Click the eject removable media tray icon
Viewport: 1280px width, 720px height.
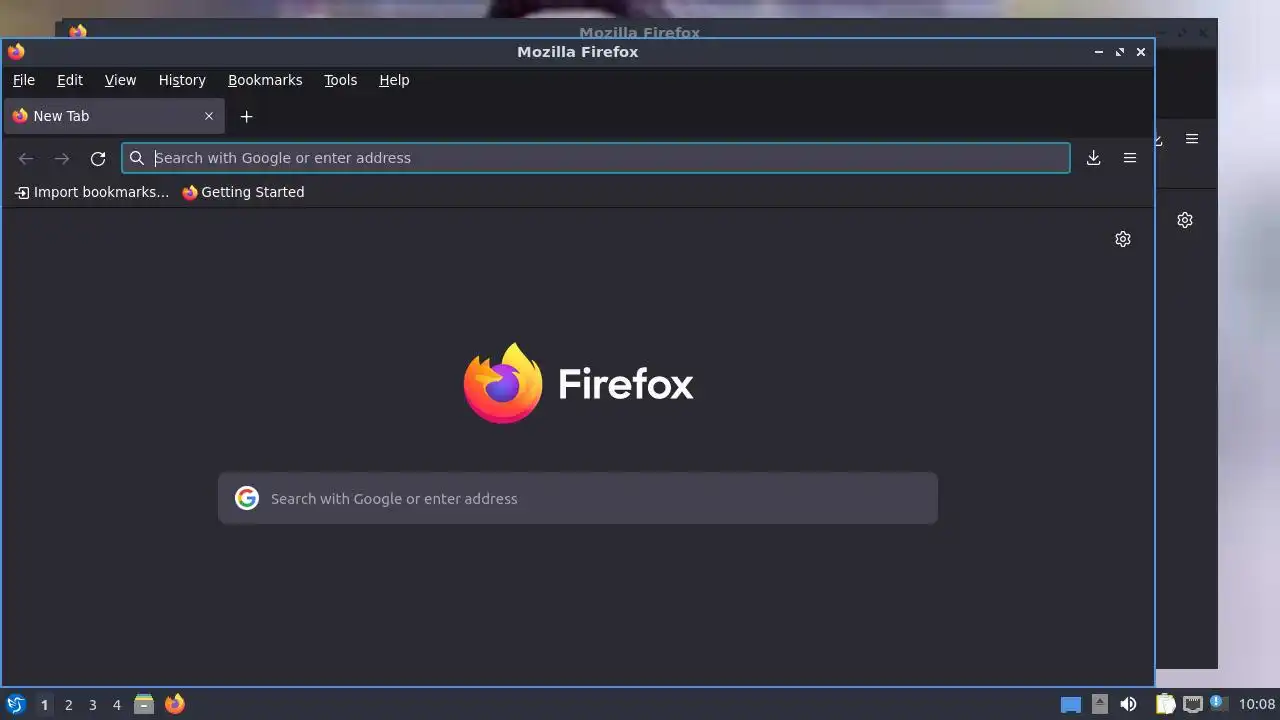coord(1099,704)
